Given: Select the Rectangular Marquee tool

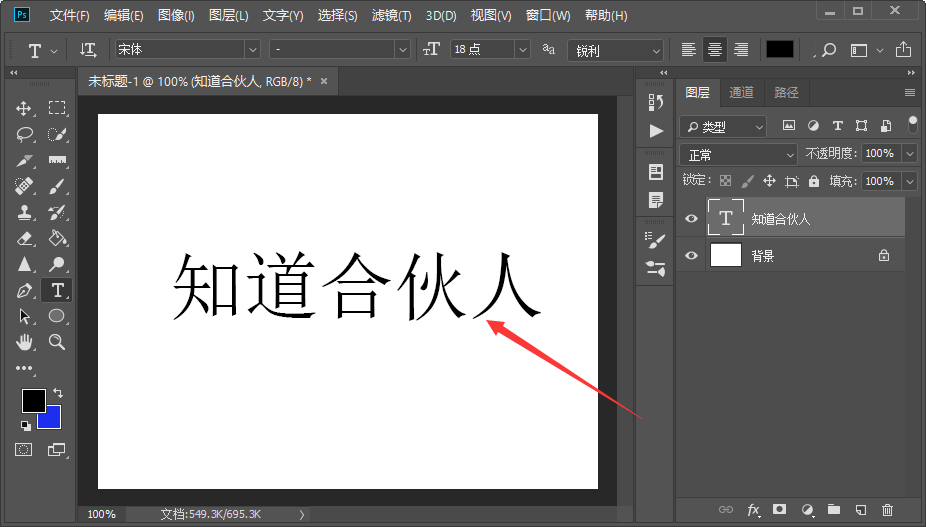Looking at the screenshot, I should 57,108.
